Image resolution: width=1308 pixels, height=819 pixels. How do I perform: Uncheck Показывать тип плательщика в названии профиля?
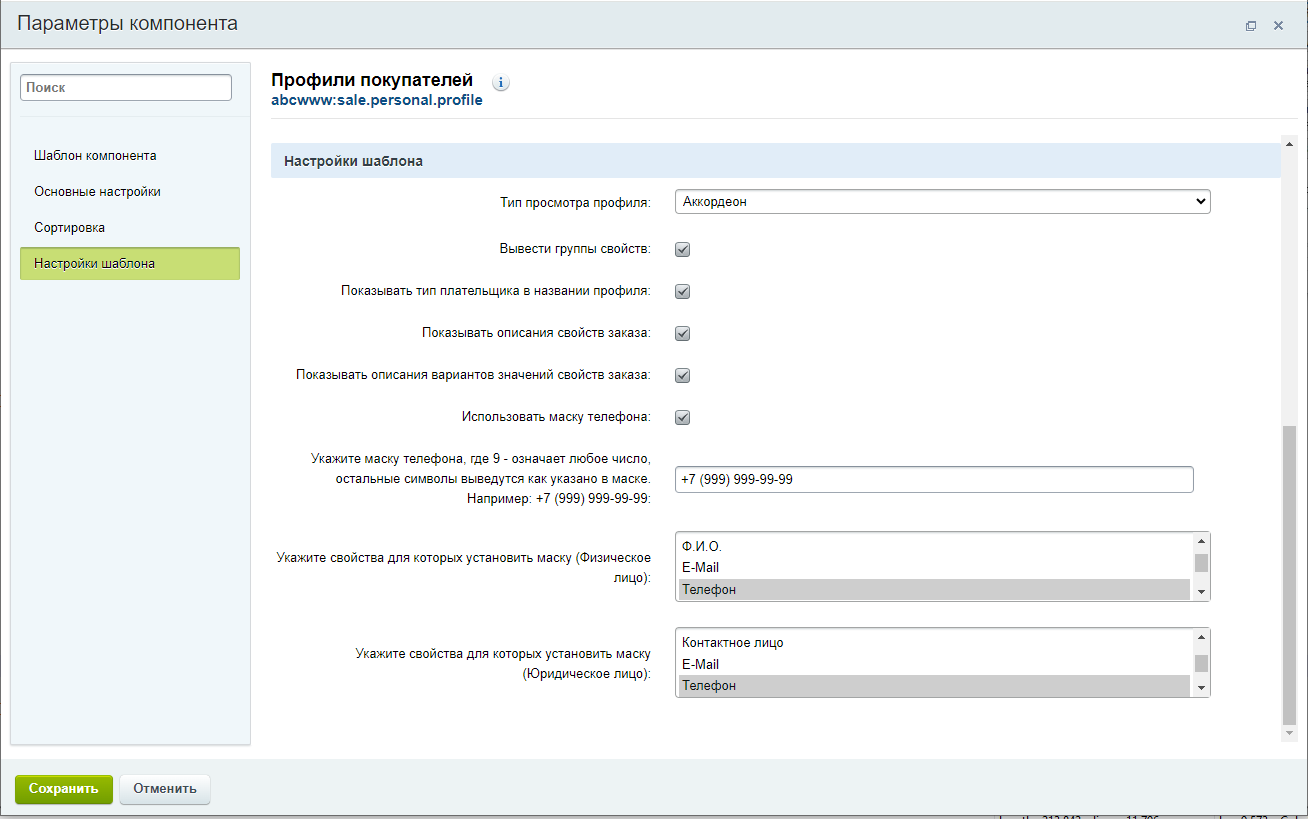click(x=683, y=292)
